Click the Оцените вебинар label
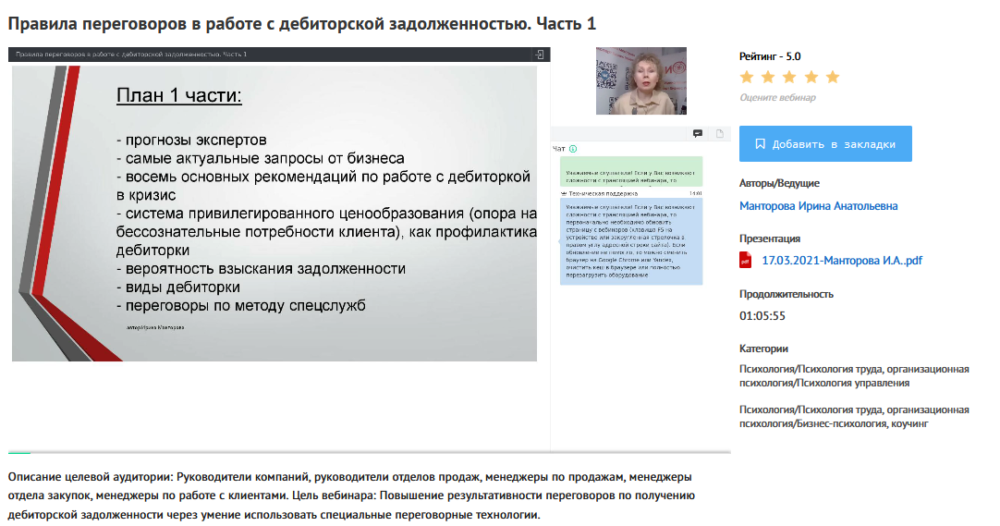The width and height of the screenshot is (1000, 526). [777, 98]
